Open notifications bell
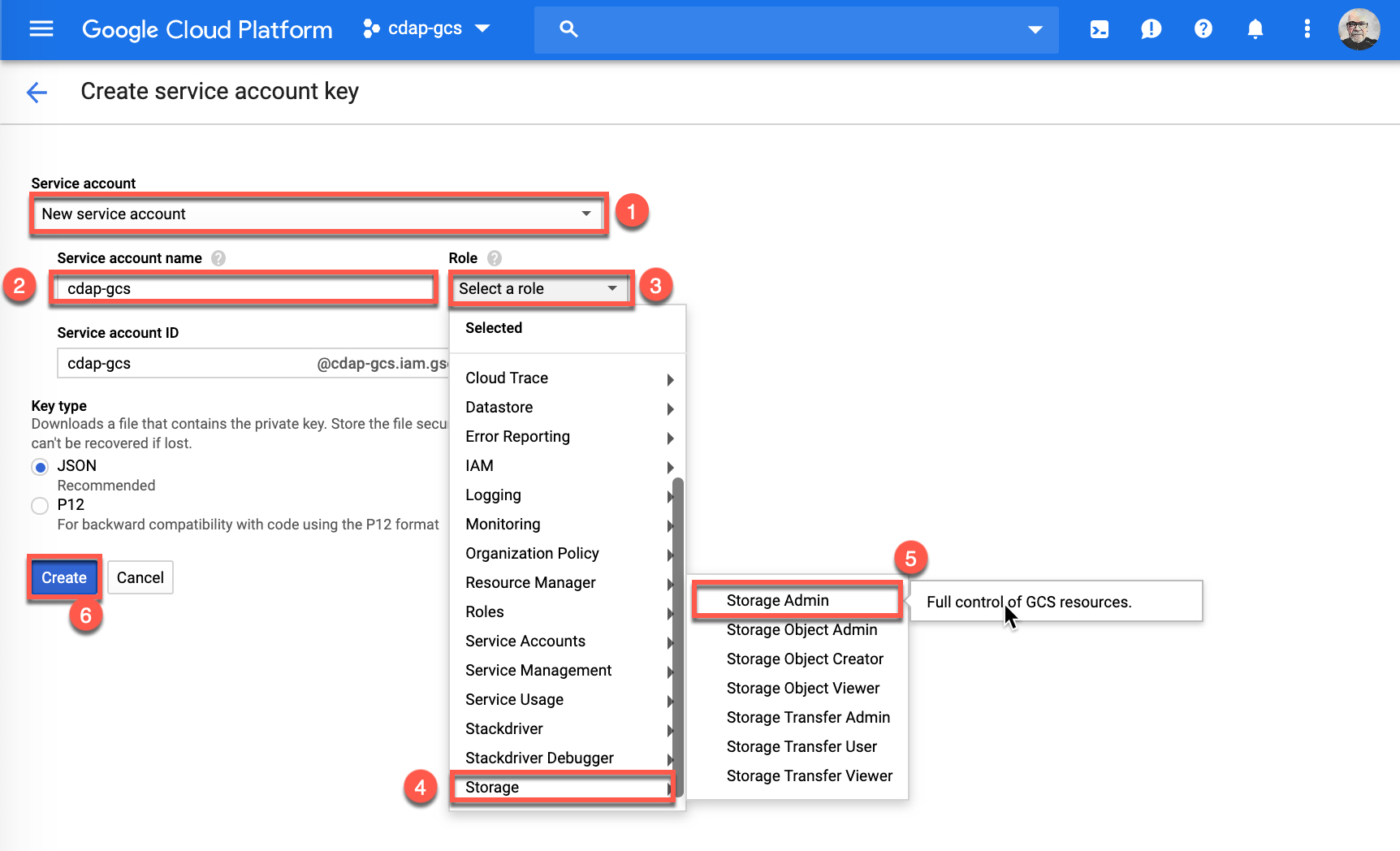1400x851 pixels. tap(1255, 29)
